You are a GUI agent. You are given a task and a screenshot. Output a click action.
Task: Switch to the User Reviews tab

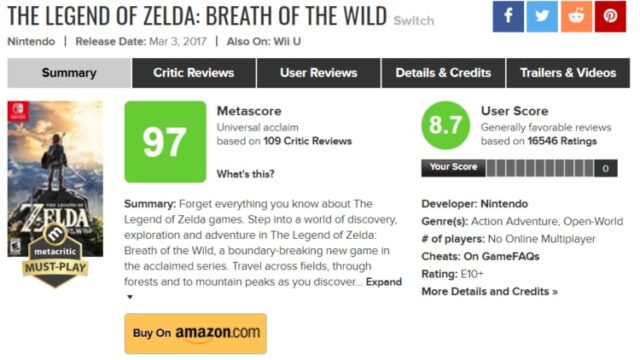click(319, 73)
